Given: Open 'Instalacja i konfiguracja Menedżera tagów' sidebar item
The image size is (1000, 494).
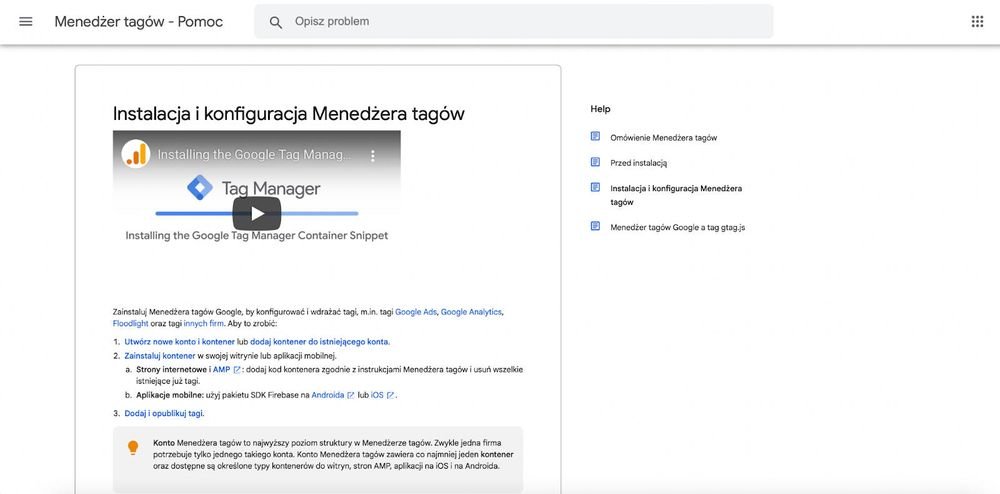Looking at the screenshot, I should tap(676, 195).
